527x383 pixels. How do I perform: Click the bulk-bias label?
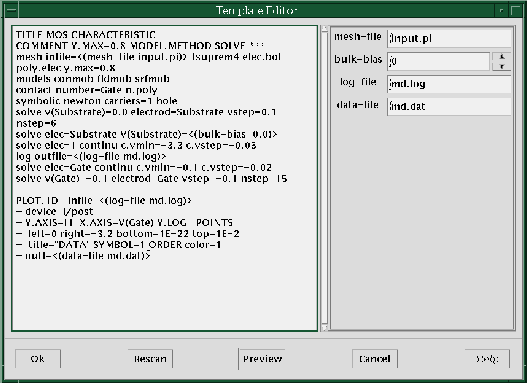[x=358, y=59]
